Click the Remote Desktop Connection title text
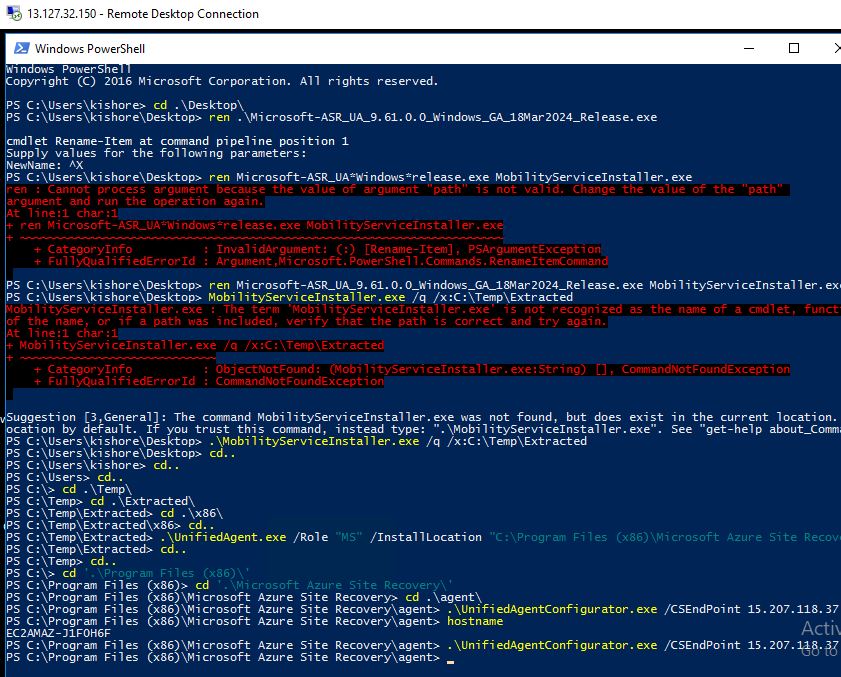Image resolution: width=841 pixels, height=677 pixels. click(183, 14)
